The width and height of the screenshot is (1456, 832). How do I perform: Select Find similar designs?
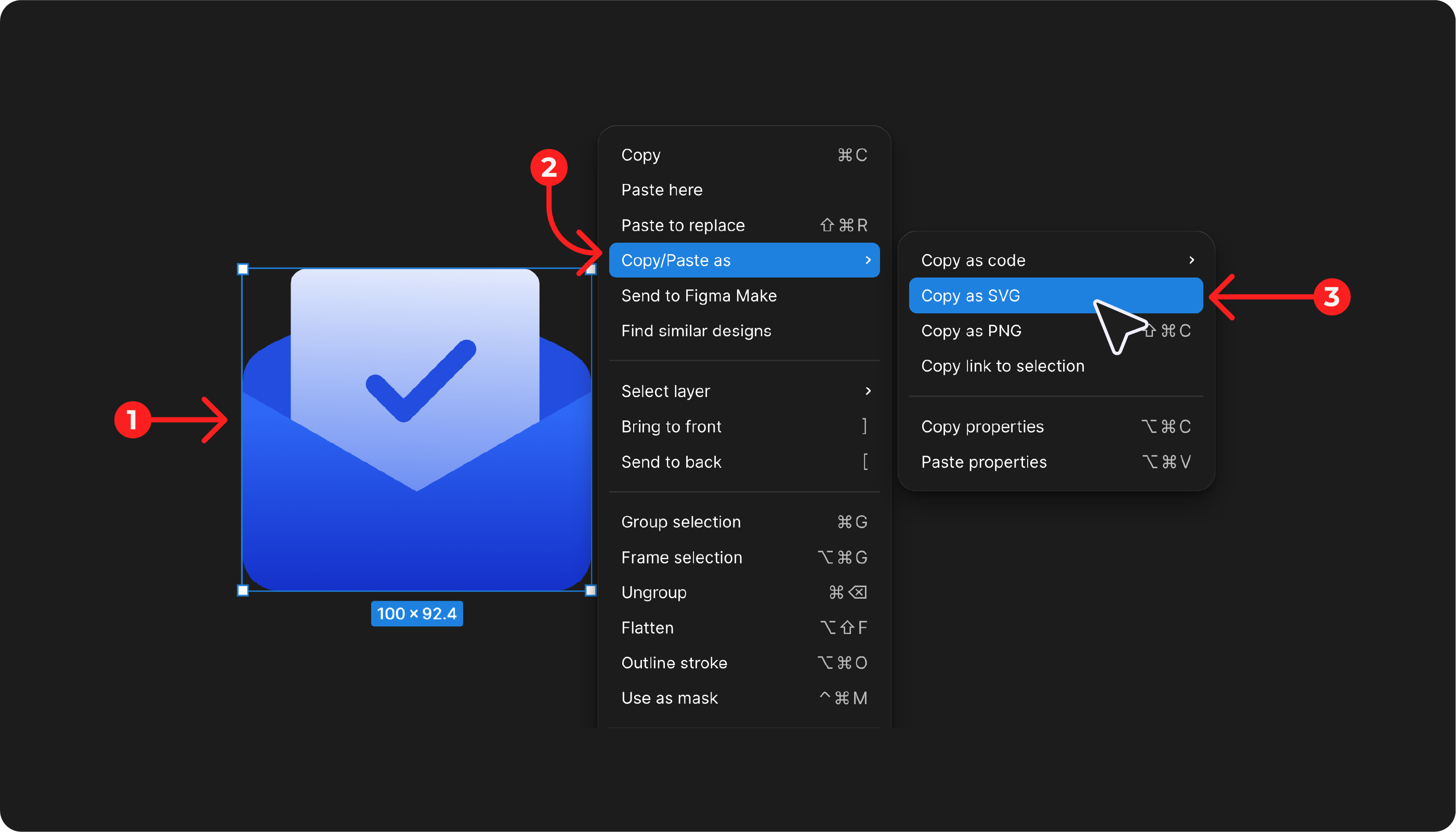696,331
